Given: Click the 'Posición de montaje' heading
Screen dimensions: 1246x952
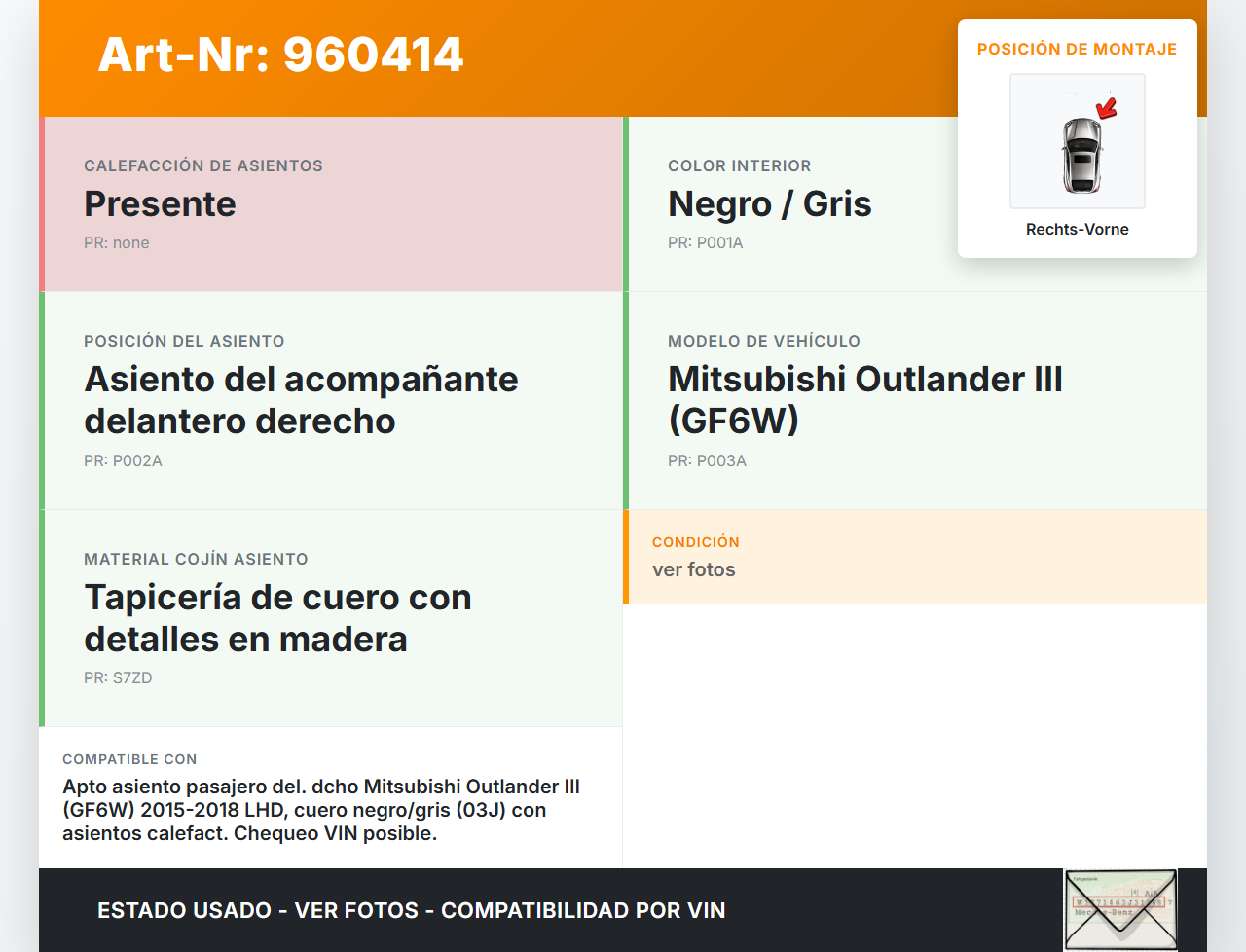Looking at the screenshot, I should (x=1077, y=49).
